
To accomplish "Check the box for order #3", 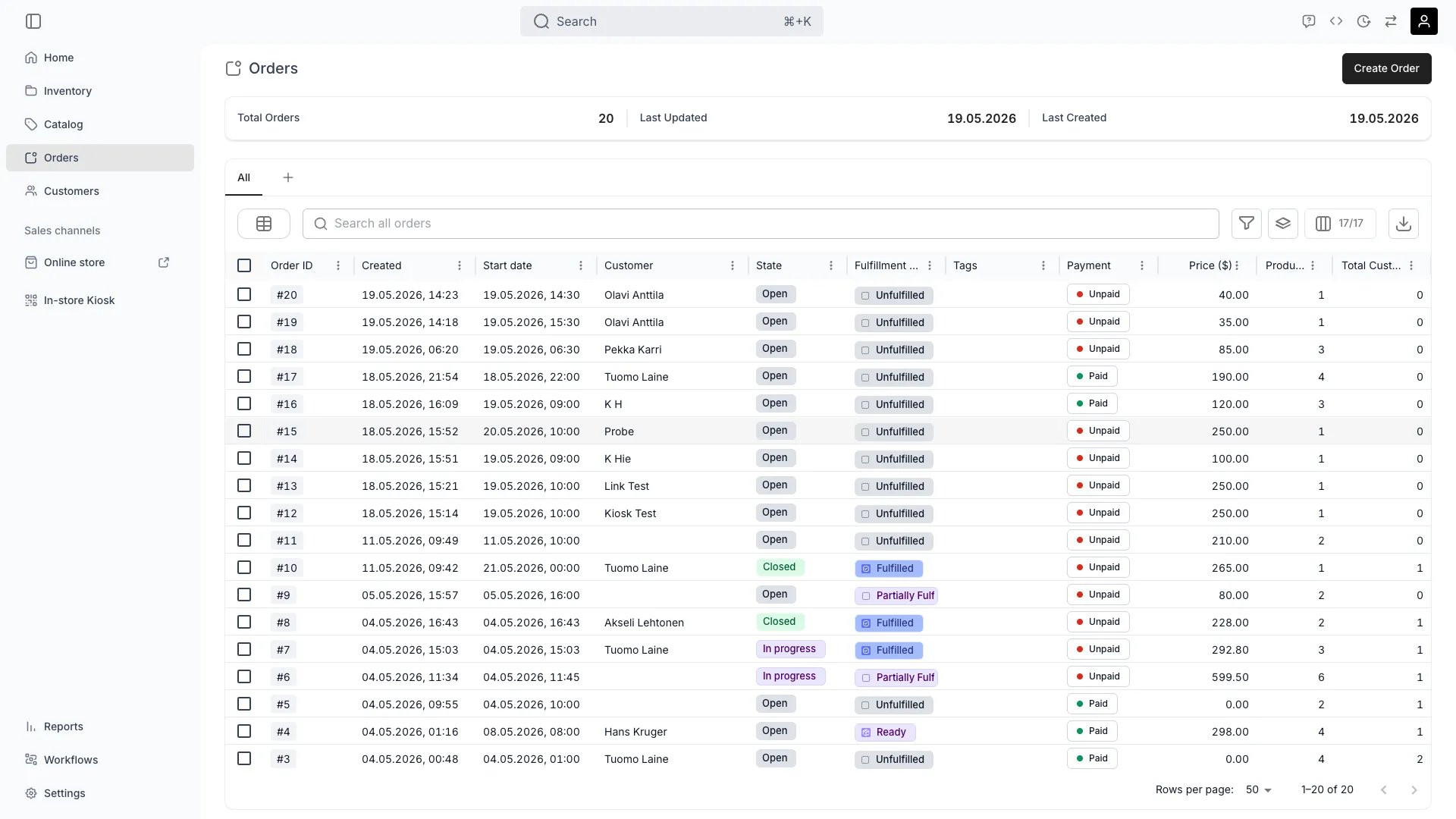I will [x=244, y=758].
